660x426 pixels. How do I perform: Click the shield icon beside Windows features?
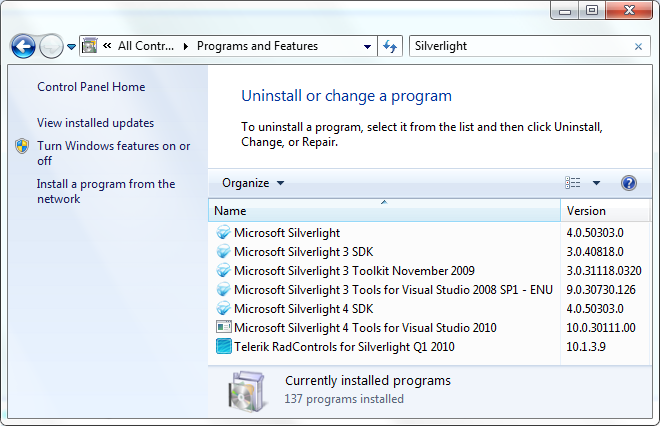22,146
